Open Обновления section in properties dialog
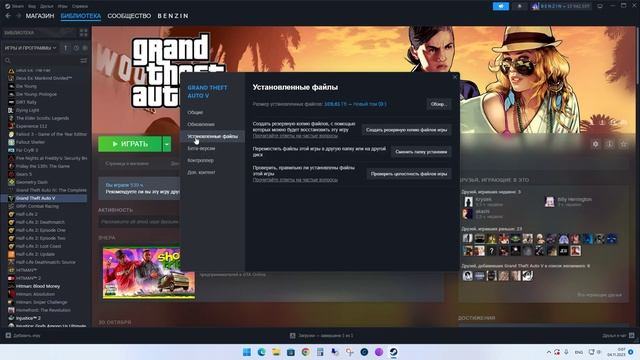The height and width of the screenshot is (360, 640). pos(201,124)
